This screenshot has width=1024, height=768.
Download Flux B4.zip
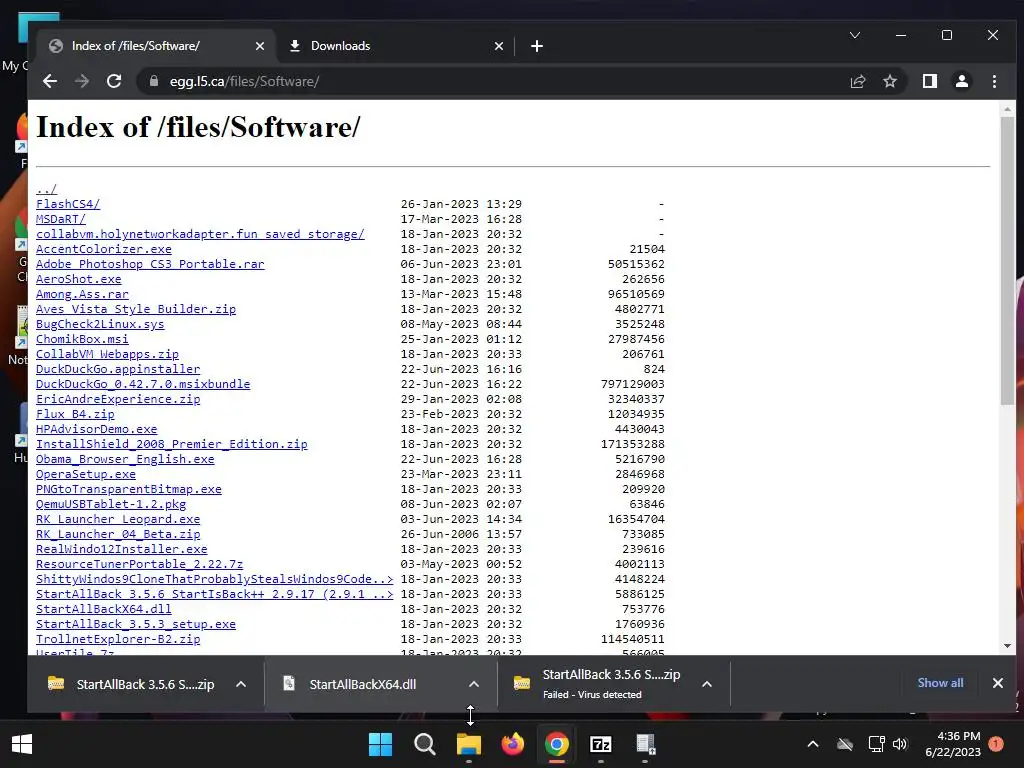(x=75, y=414)
